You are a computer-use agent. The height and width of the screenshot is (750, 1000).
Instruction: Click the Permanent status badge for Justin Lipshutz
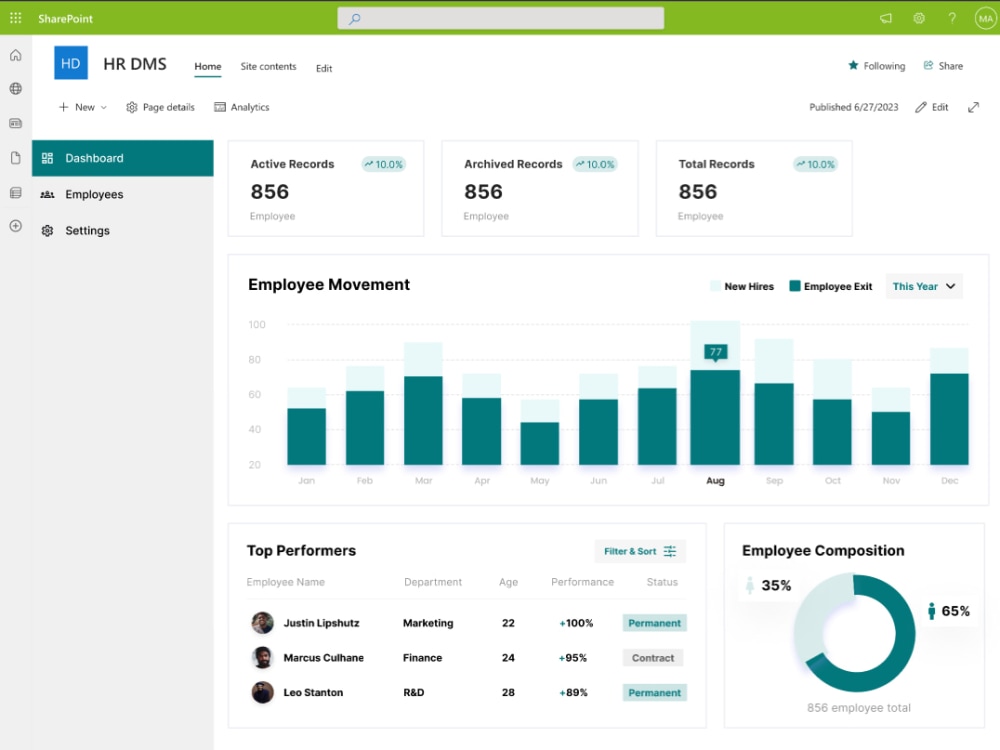point(654,623)
